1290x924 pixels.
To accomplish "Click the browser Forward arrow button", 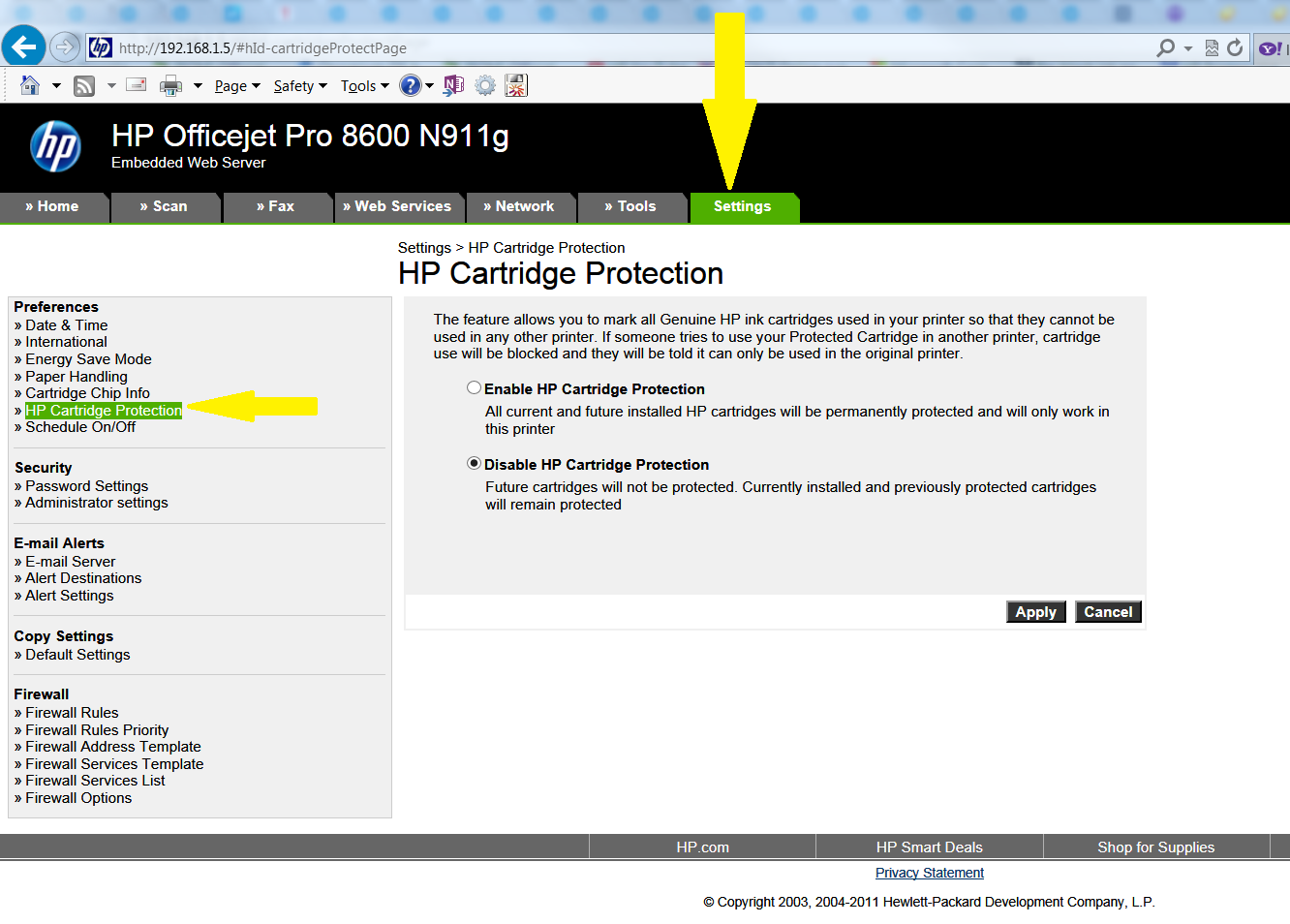I will [65, 46].
